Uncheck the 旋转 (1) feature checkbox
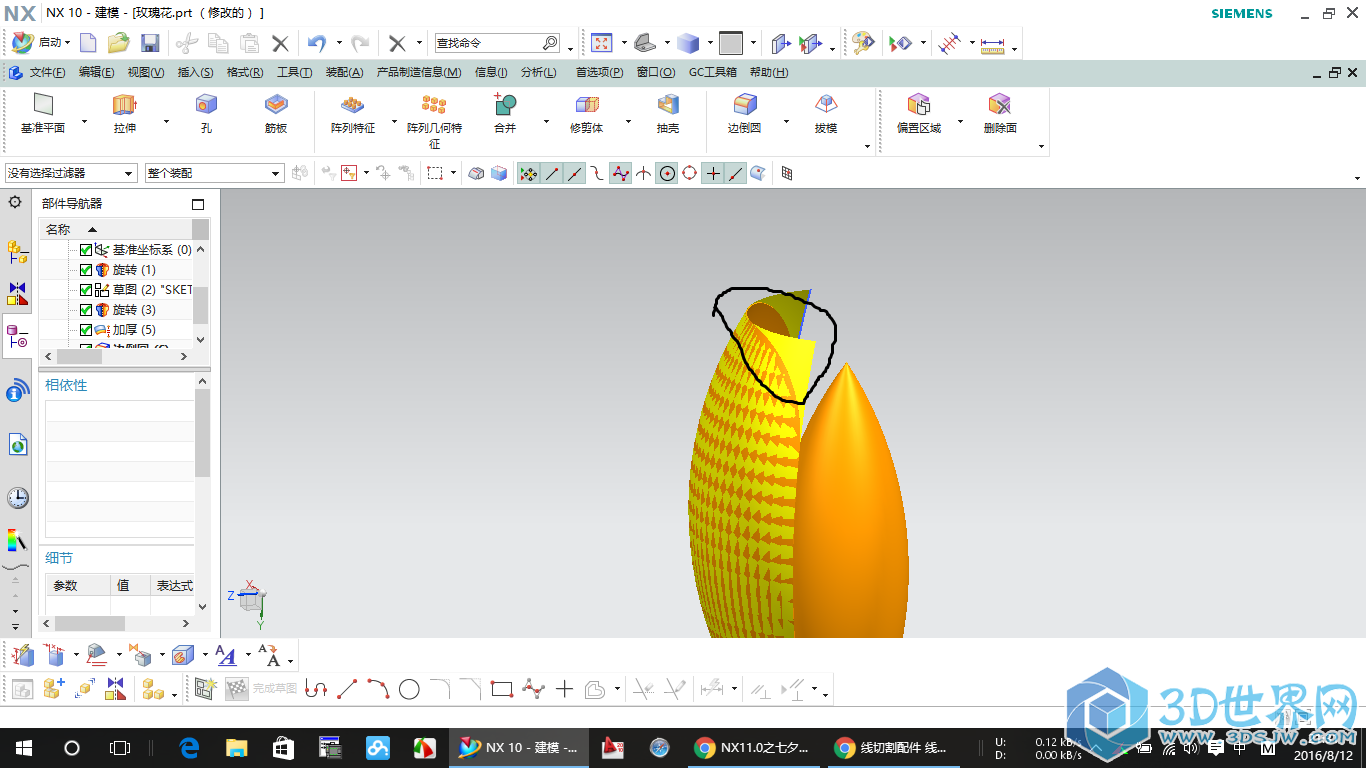The width and height of the screenshot is (1366, 768). point(86,270)
